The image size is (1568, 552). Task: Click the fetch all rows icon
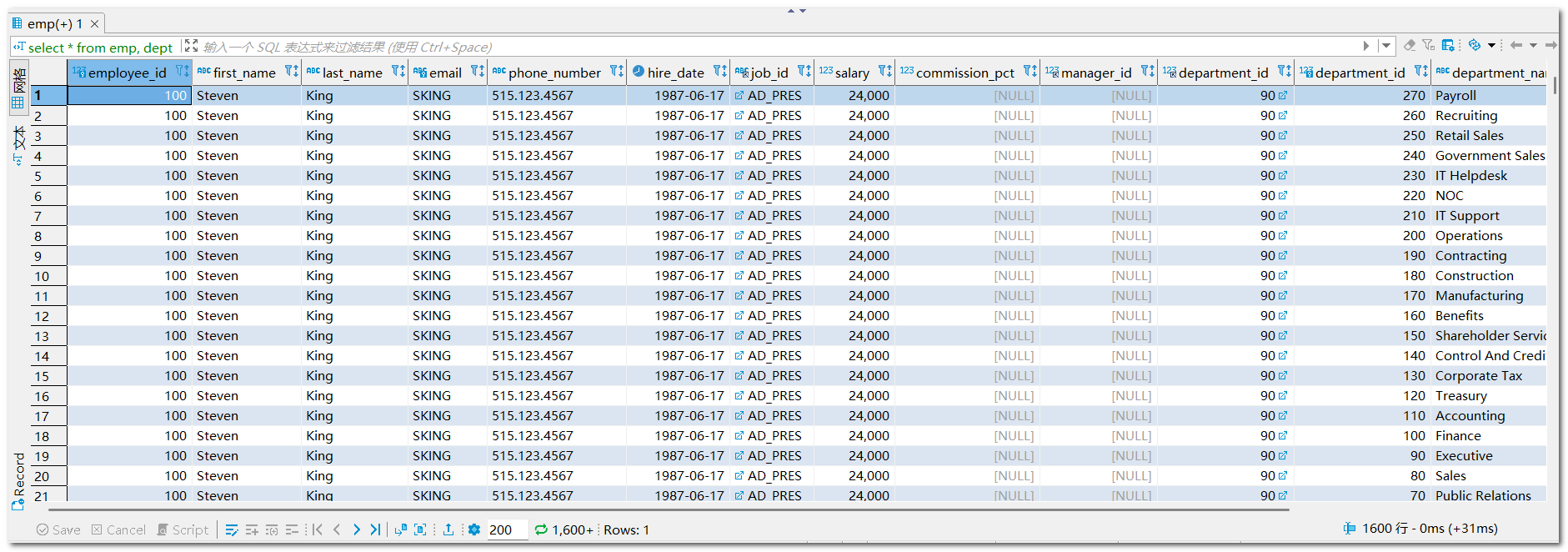point(420,529)
